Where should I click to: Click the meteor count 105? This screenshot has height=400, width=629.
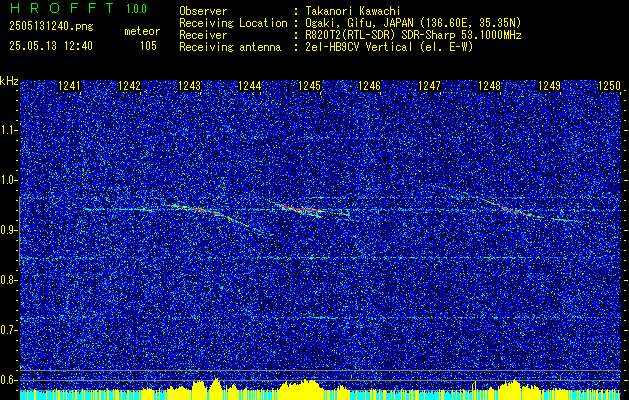tap(148, 46)
